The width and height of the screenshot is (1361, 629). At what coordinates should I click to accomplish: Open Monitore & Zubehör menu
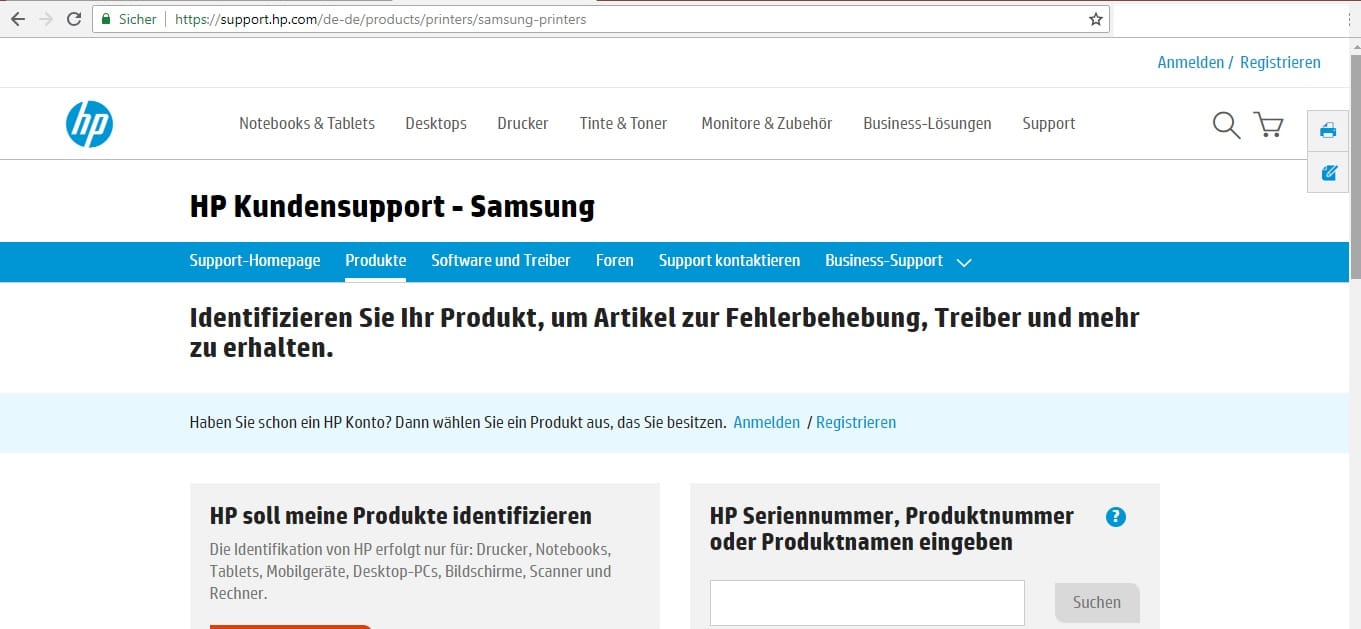coord(767,123)
